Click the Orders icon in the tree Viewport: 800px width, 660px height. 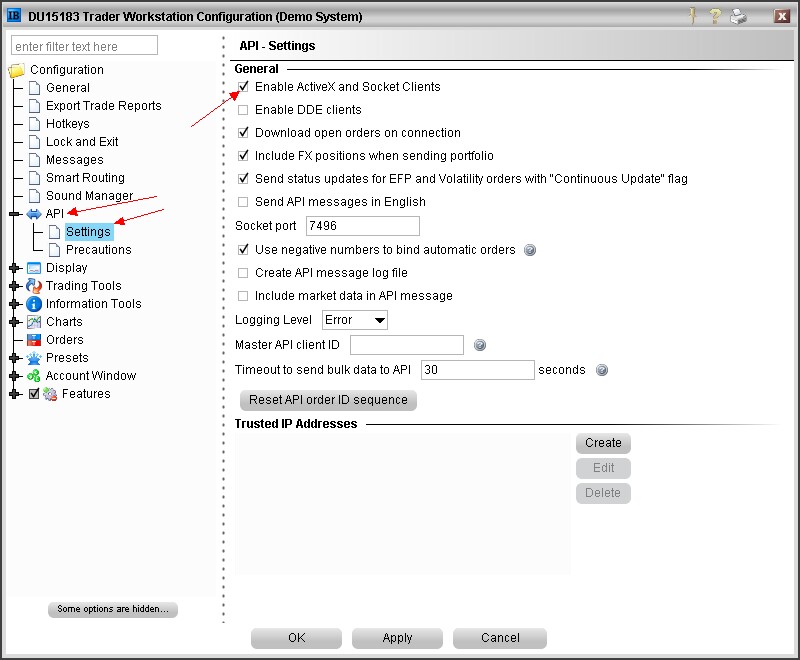pos(34,340)
